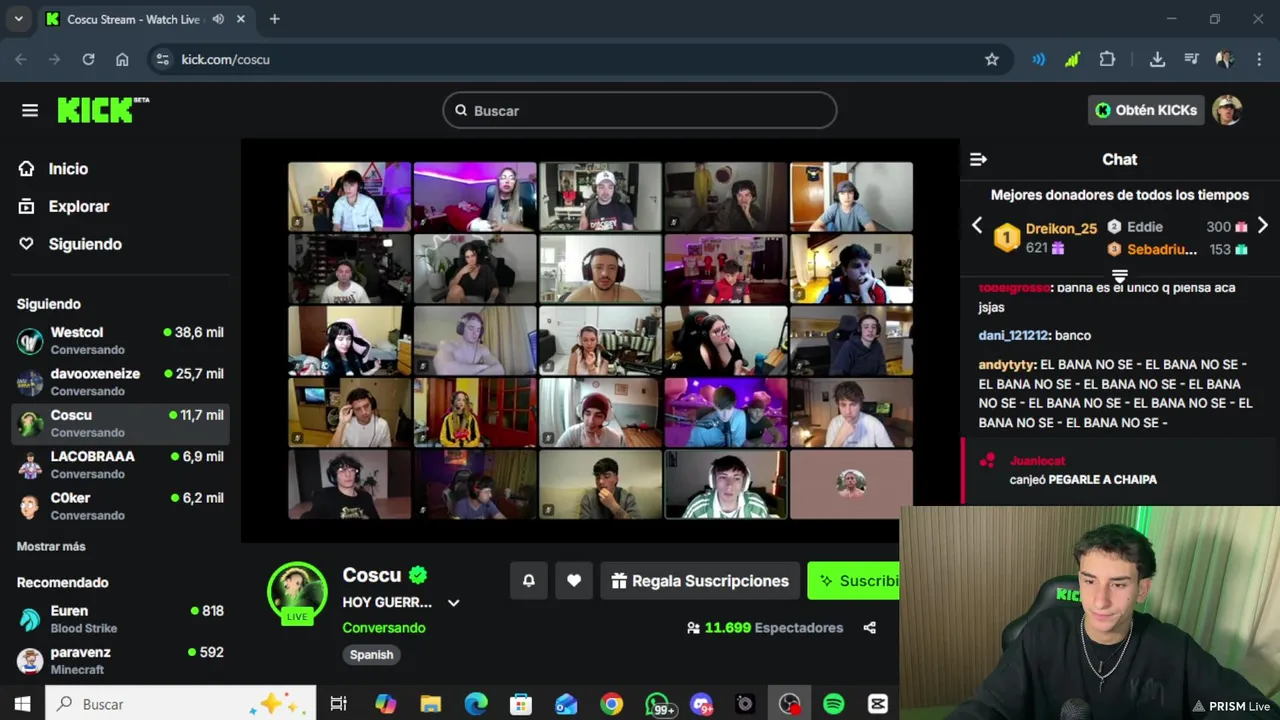The image size is (1280, 720).
Task: Open the Kick hamburger sidebar menu
Action: (x=30, y=110)
